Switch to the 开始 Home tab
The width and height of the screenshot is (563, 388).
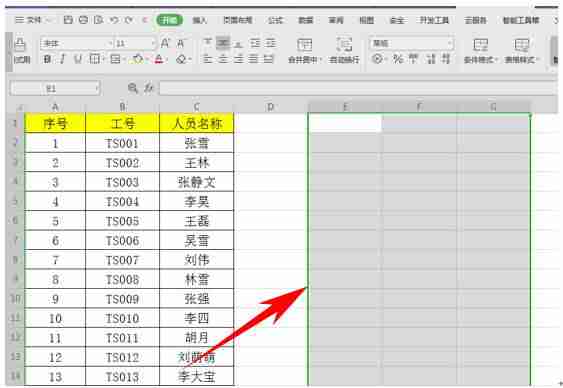(170, 20)
